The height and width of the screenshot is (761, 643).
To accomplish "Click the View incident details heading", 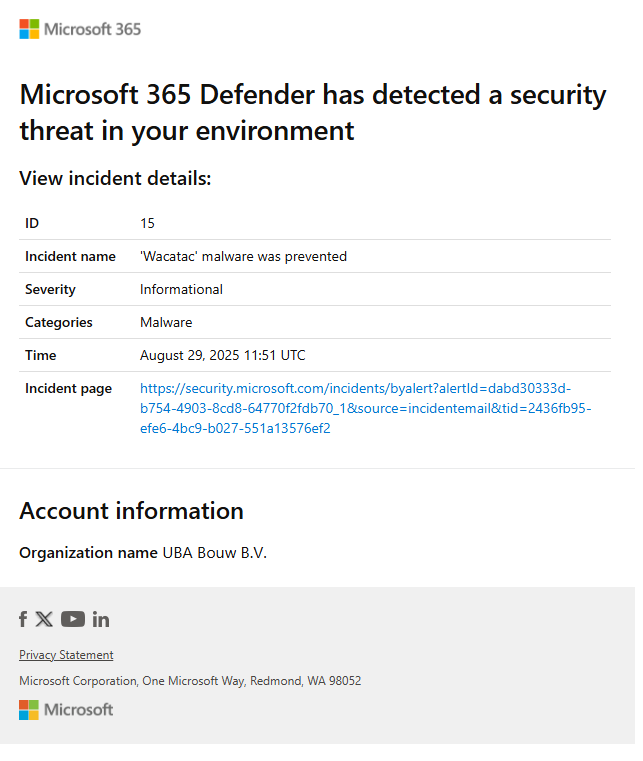I will click(x=115, y=179).
